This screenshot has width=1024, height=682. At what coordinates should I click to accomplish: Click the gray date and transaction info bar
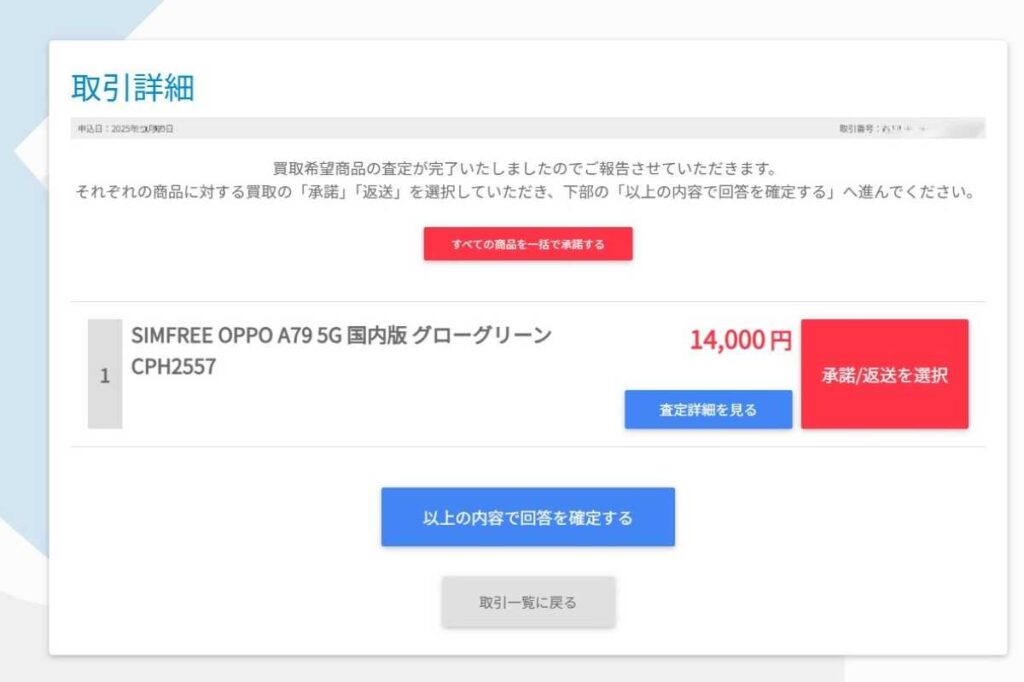click(x=528, y=128)
